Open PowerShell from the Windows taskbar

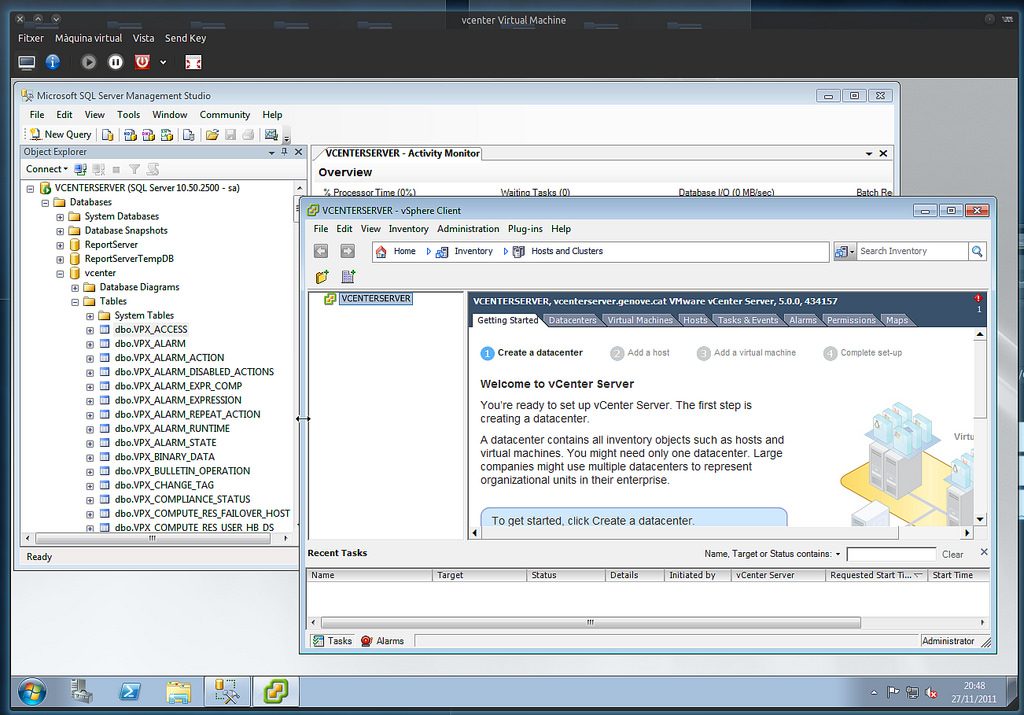tap(129, 691)
